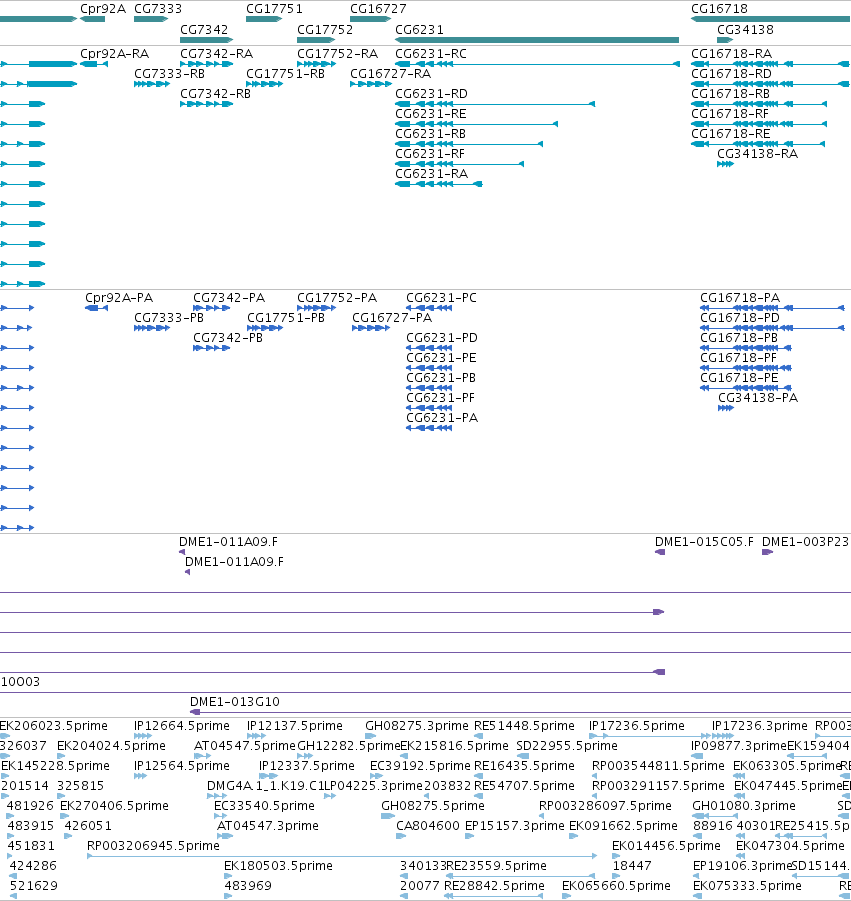Screen dimensions: 851x901
Task: Click transcript label Cpr92A-RA
Action: coord(114,53)
